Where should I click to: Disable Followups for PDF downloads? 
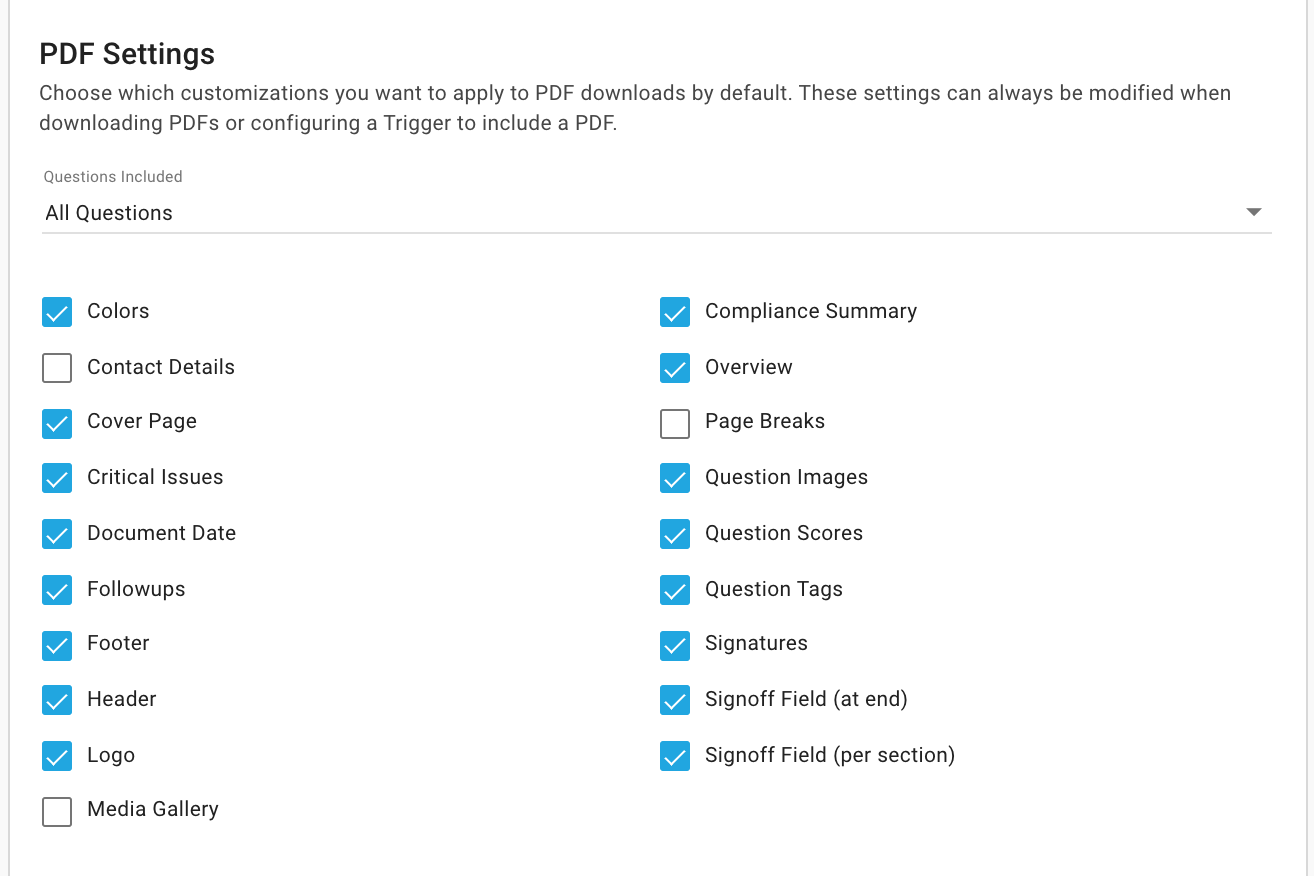coord(57,590)
